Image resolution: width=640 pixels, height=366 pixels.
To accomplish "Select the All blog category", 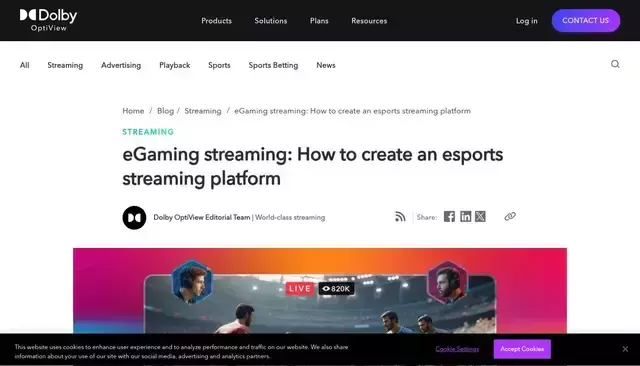I will [x=24, y=65].
